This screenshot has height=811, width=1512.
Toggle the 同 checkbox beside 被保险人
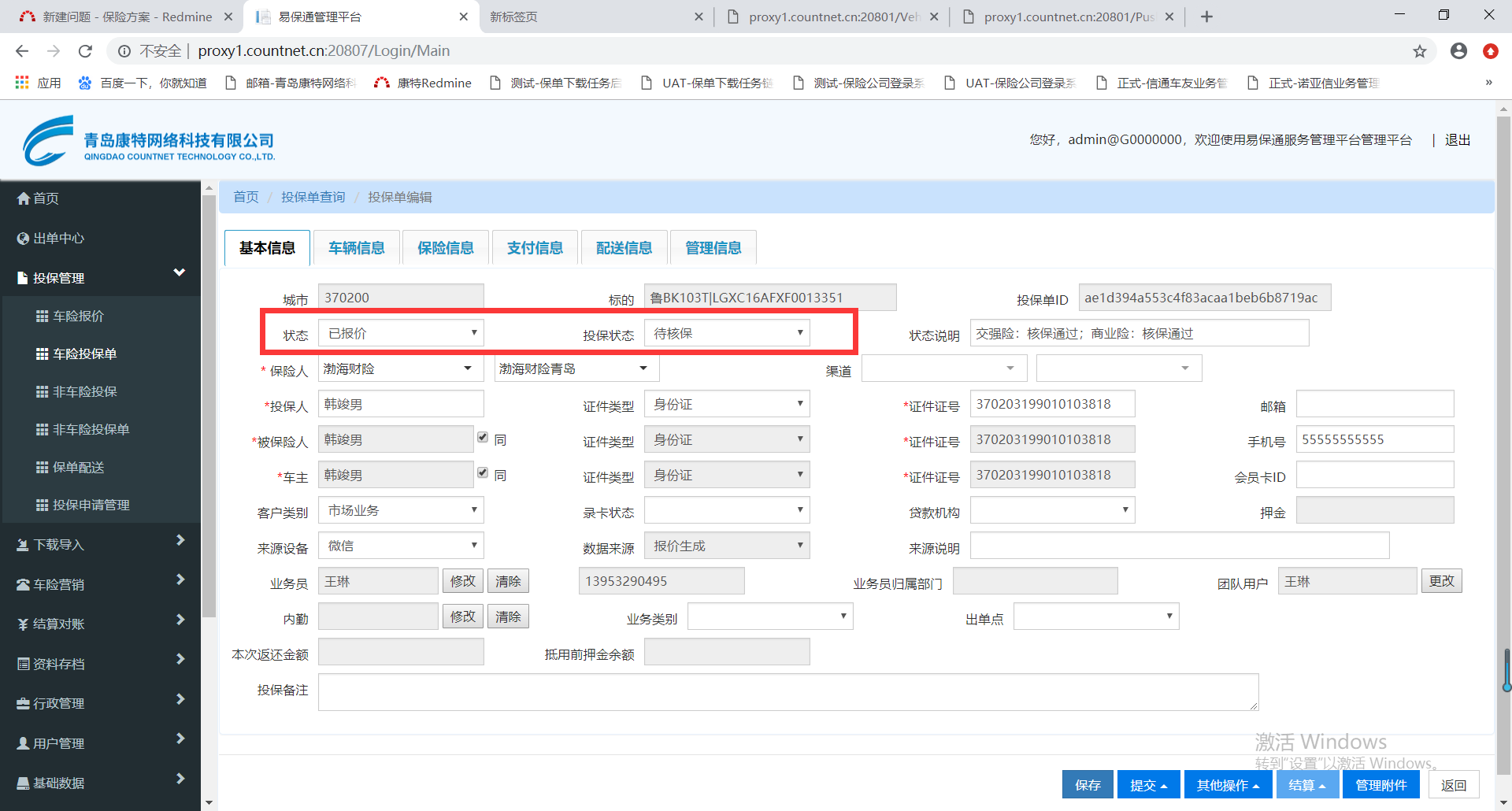[x=483, y=438]
